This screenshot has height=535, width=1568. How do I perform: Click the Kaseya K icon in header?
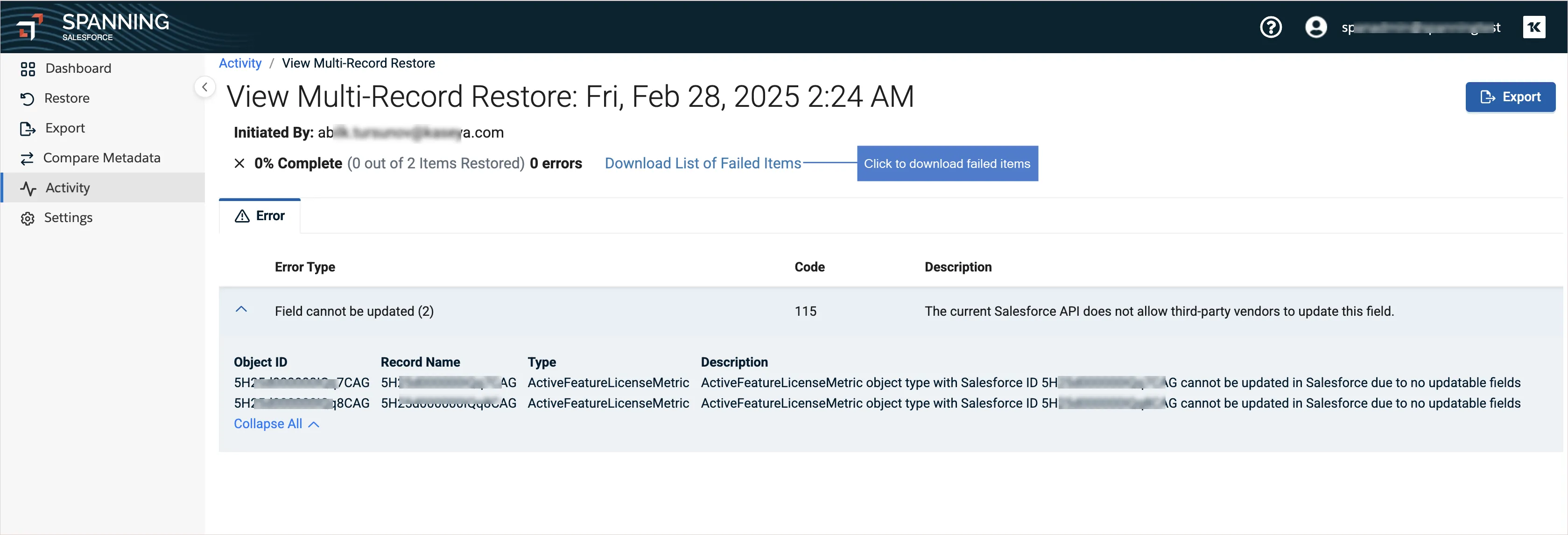[x=1533, y=28]
